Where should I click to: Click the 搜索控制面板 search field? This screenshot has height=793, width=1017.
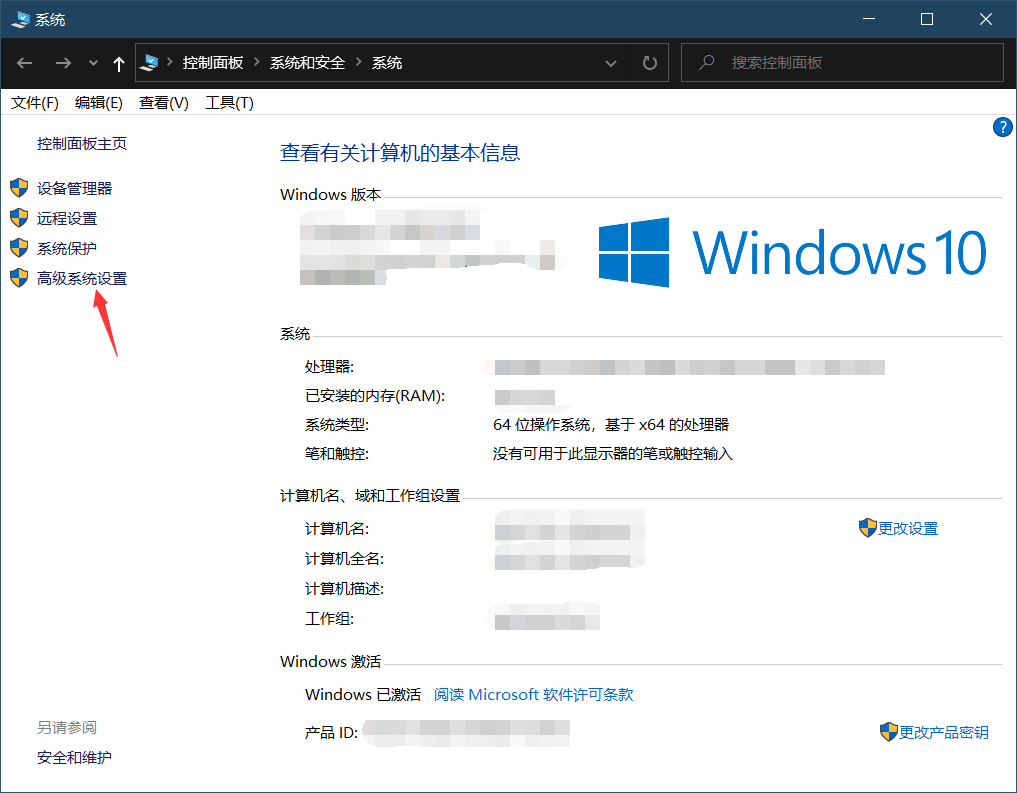pyautogui.click(x=843, y=63)
